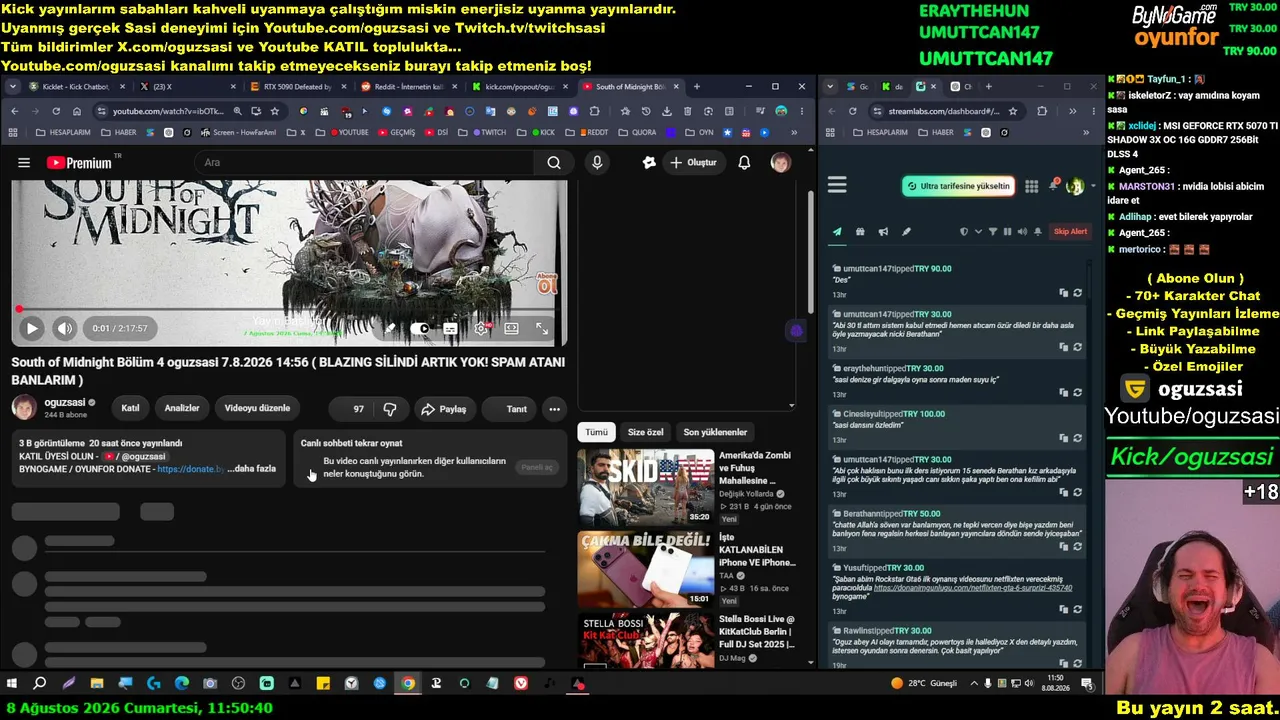Image resolution: width=1280 pixels, height=720 pixels.
Task: Open the Streamlabs shield moderation icon
Action: coord(964,232)
